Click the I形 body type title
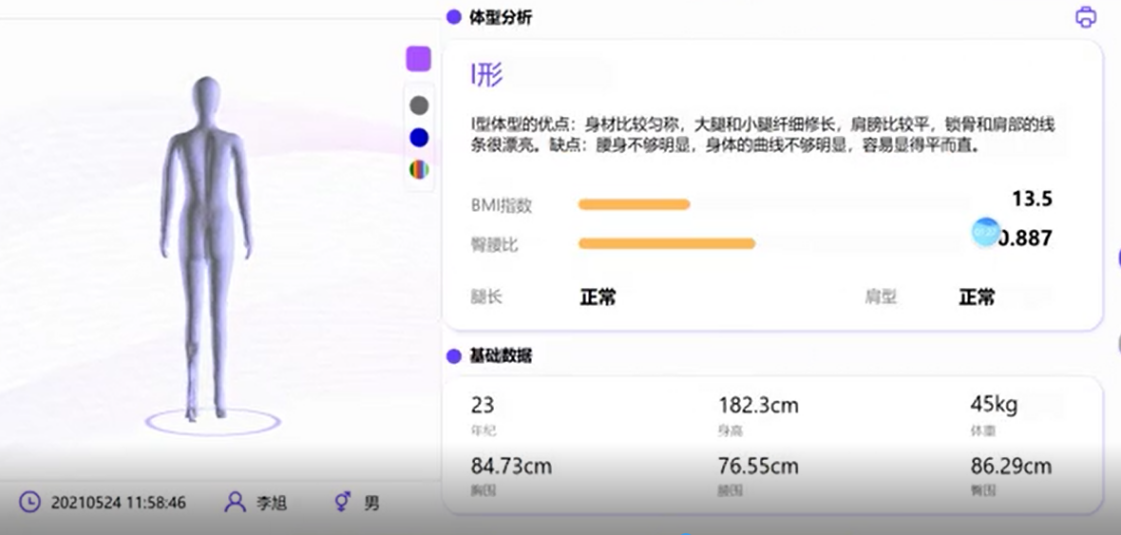 pyautogui.click(x=487, y=75)
